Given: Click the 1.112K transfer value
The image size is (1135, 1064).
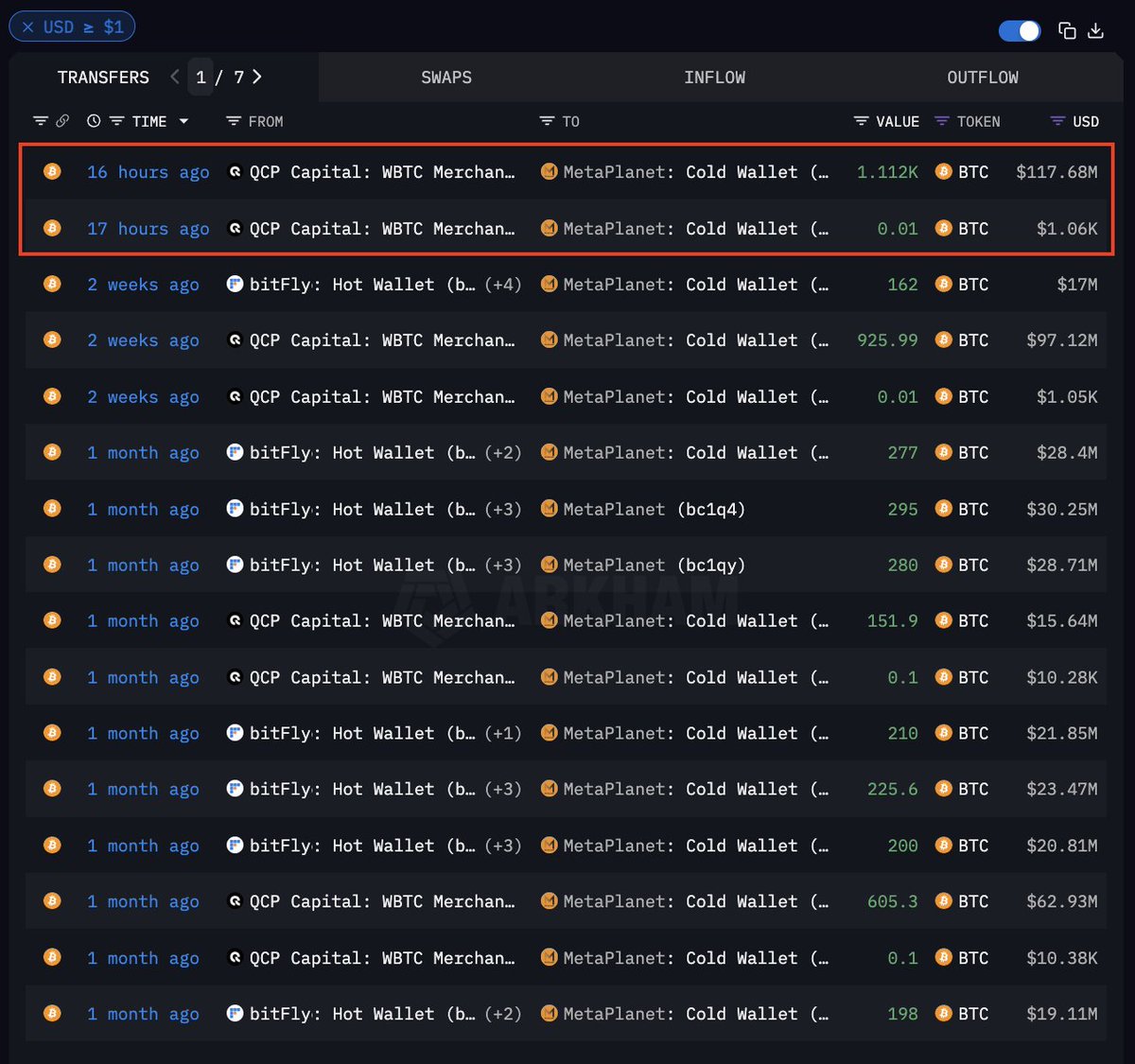Looking at the screenshot, I should [887, 172].
